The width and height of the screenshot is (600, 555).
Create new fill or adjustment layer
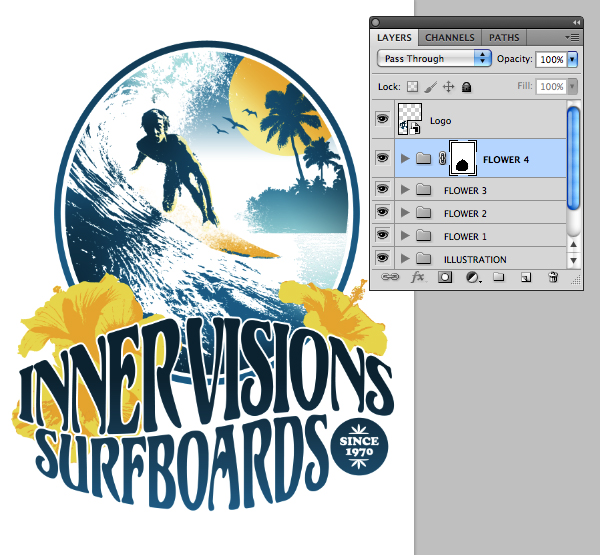tap(473, 277)
